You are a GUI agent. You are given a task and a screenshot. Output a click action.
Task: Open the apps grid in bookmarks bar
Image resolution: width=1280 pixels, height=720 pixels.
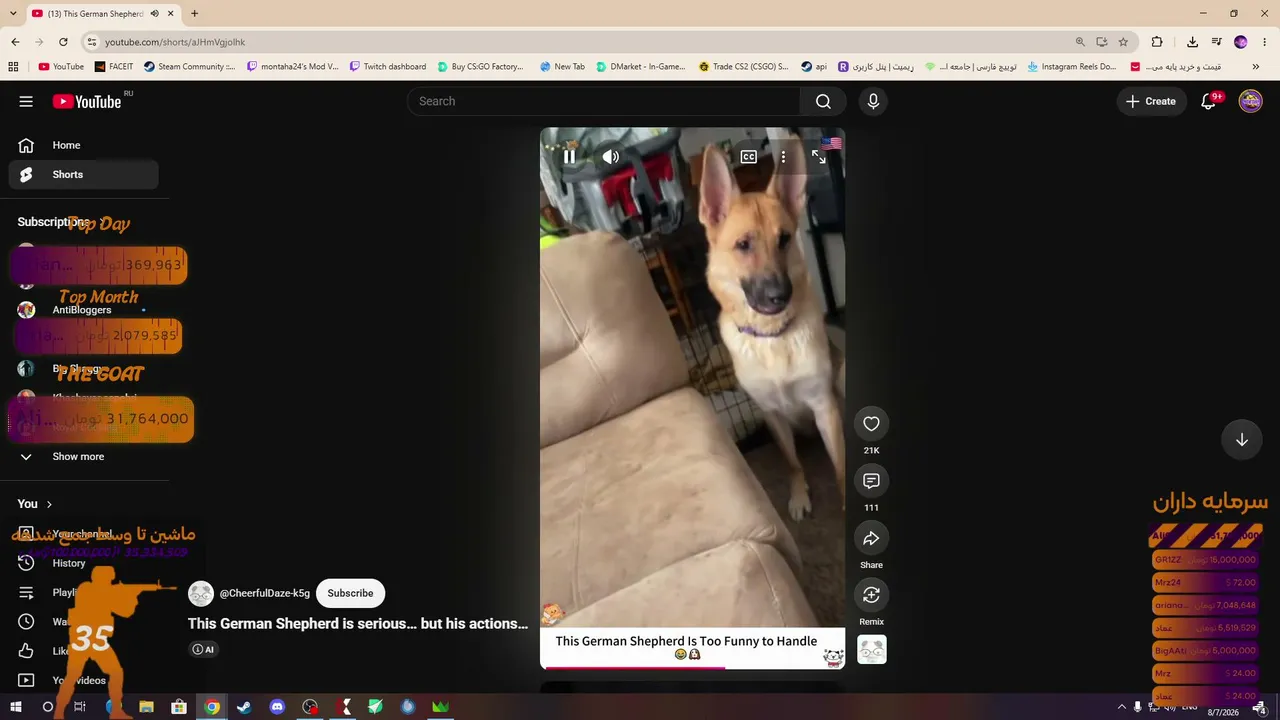pos(13,67)
